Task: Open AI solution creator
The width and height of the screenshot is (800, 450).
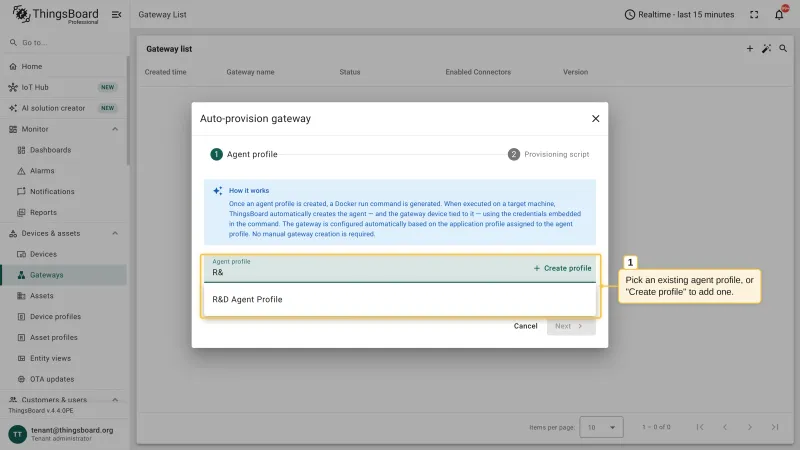Action: (x=63, y=108)
